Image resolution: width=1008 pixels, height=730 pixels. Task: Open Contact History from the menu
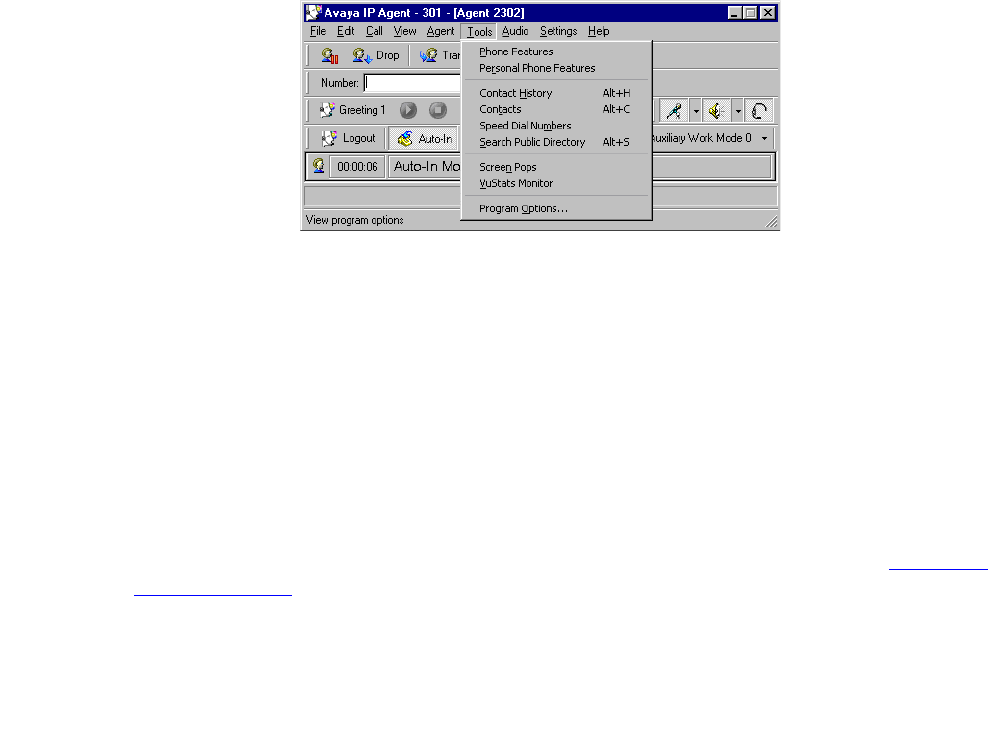tap(557, 93)
